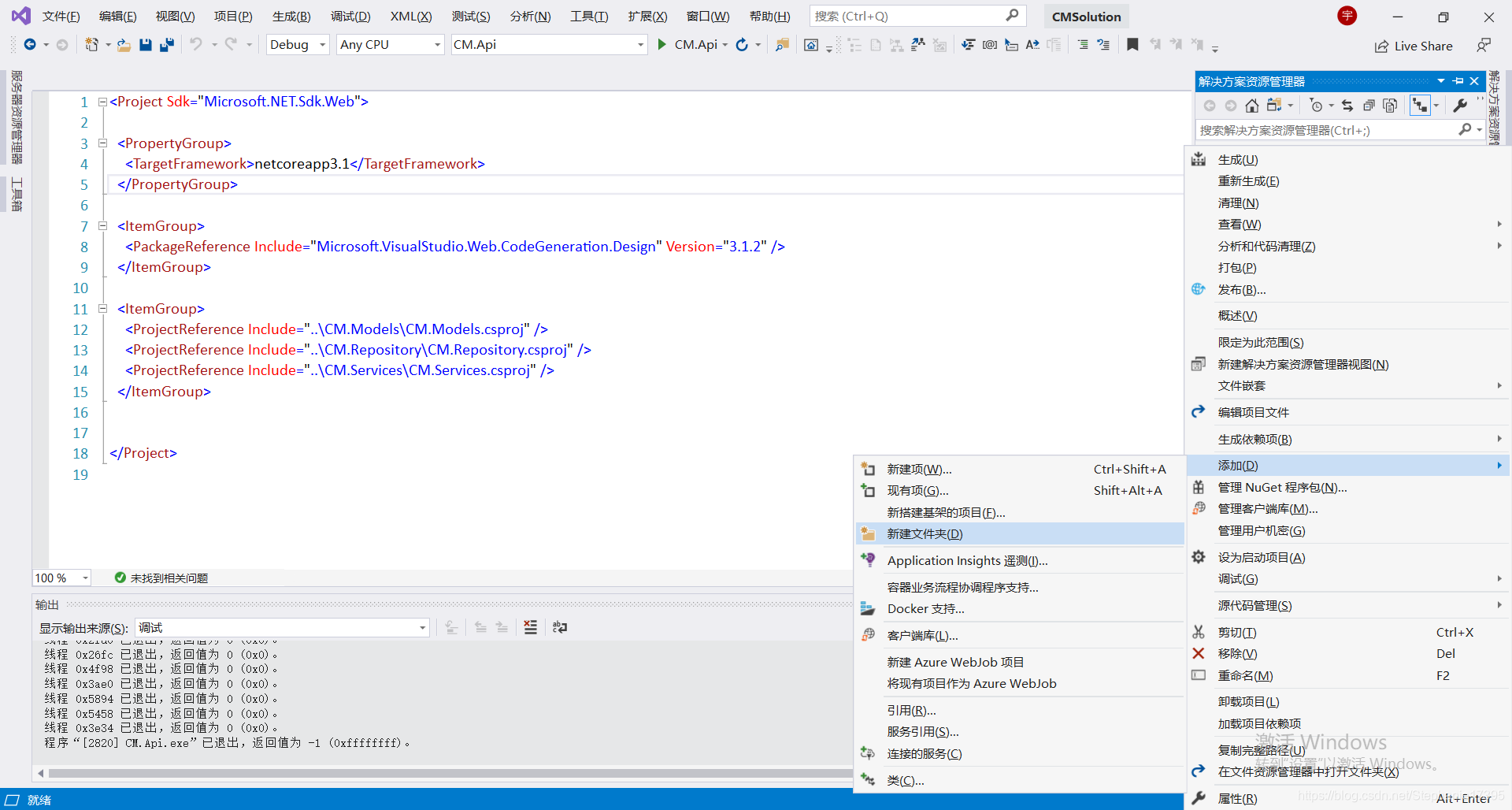The height and width of the screenshot is (810, 1512).
Task: Open the Any CPU platform dropdown
Action: point(390,45)
